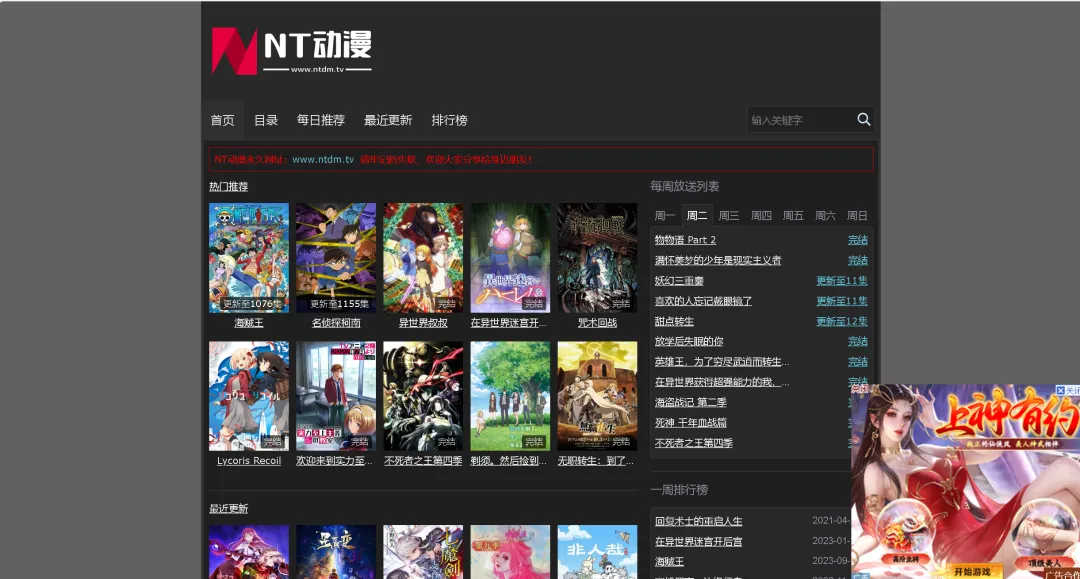The image size is (1080, 579).
Task: Click 开始游戏 button in the ad
Action: click(x=972, y=571)
